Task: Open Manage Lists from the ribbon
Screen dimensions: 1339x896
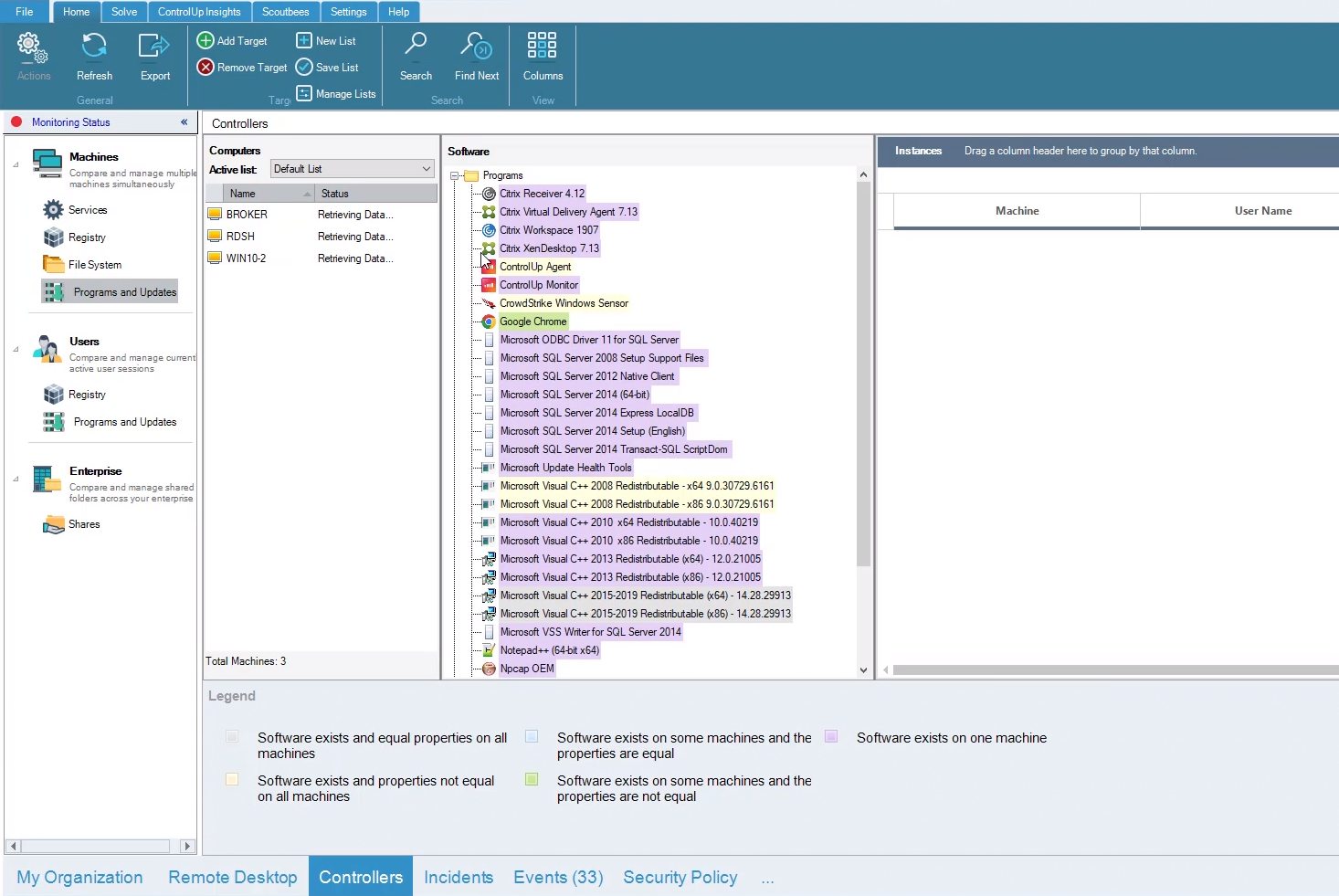Action: (336, 93)
